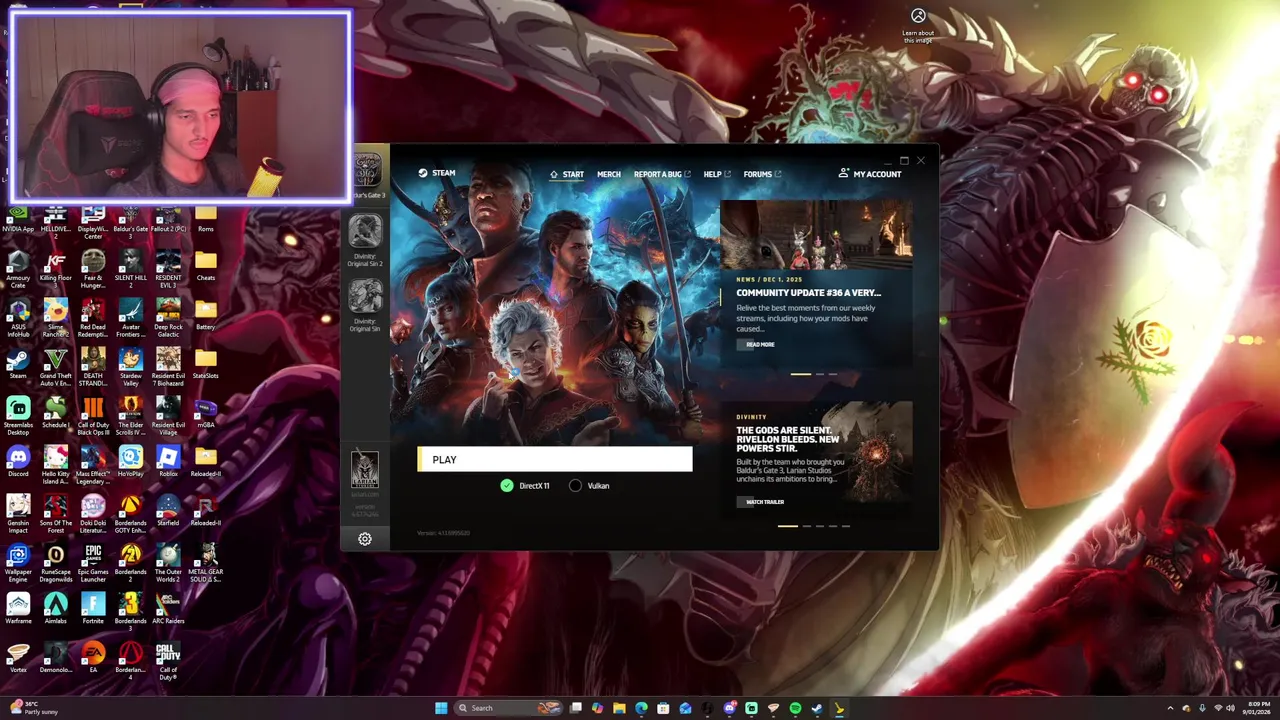
Task: Open the Community Update news thumbnail image
Action: 816,236
